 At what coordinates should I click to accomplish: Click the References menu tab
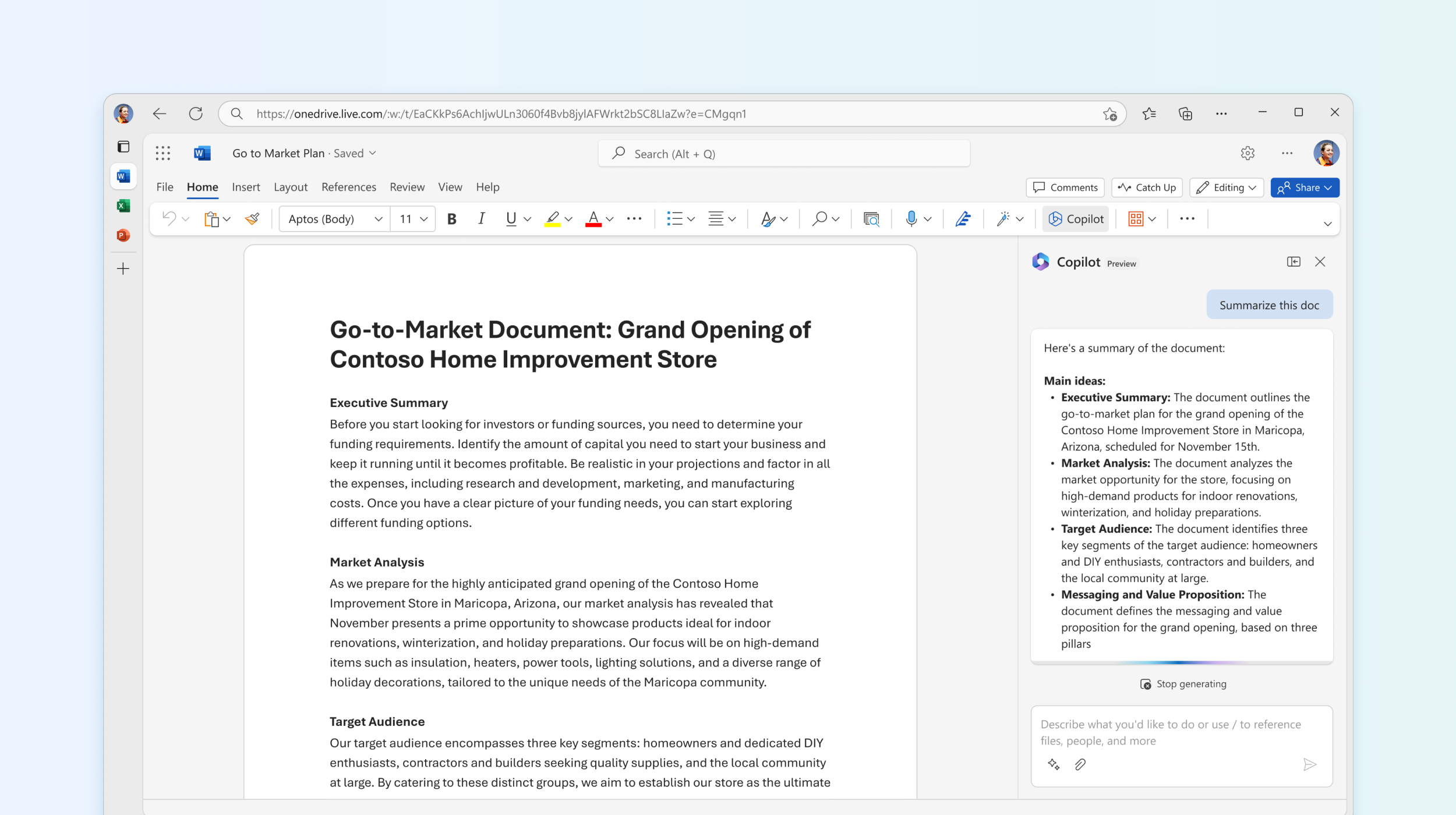[x=349, y=187]
